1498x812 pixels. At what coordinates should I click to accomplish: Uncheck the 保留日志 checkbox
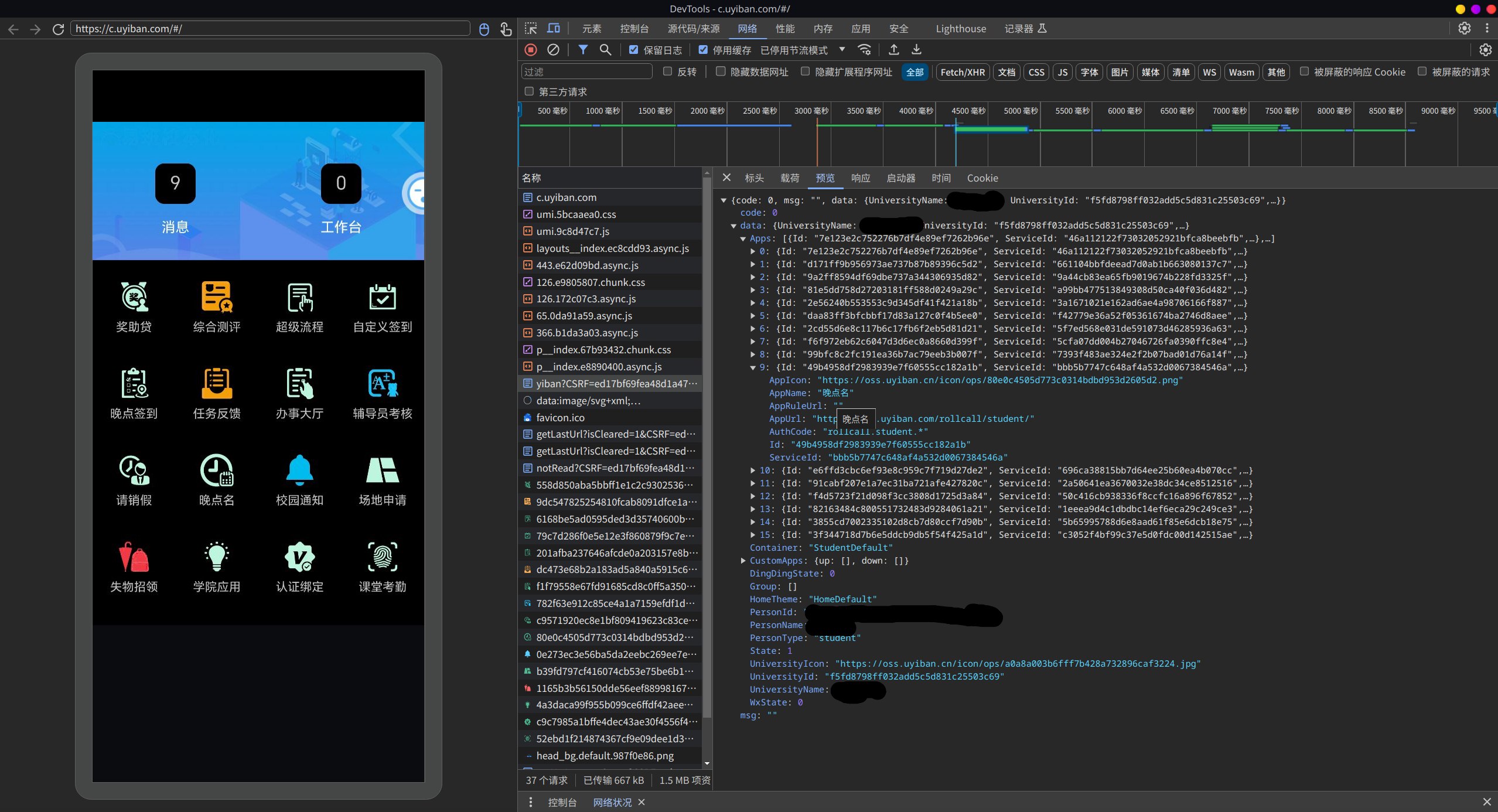(633, 50)
